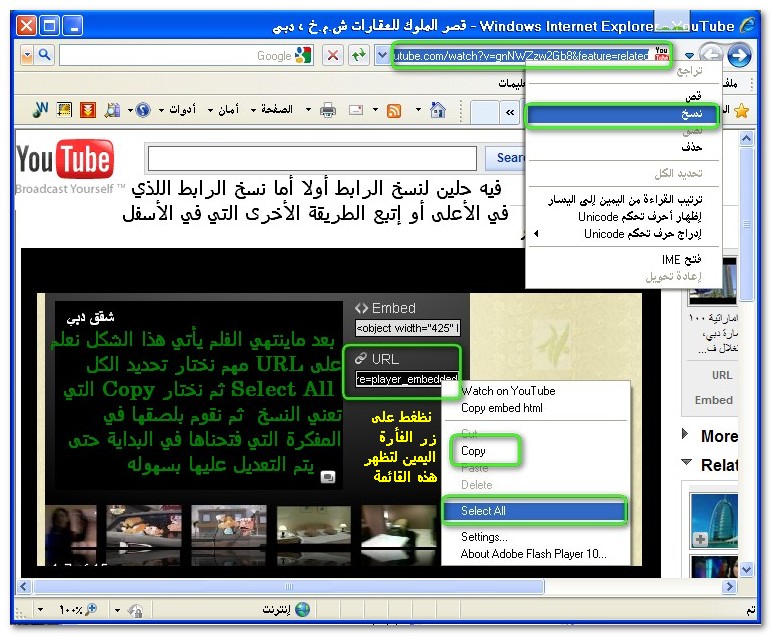This screenshot has width=772, height=636.
Task: Click the Back arrow navigation button
Action: [x=711, y=54]
